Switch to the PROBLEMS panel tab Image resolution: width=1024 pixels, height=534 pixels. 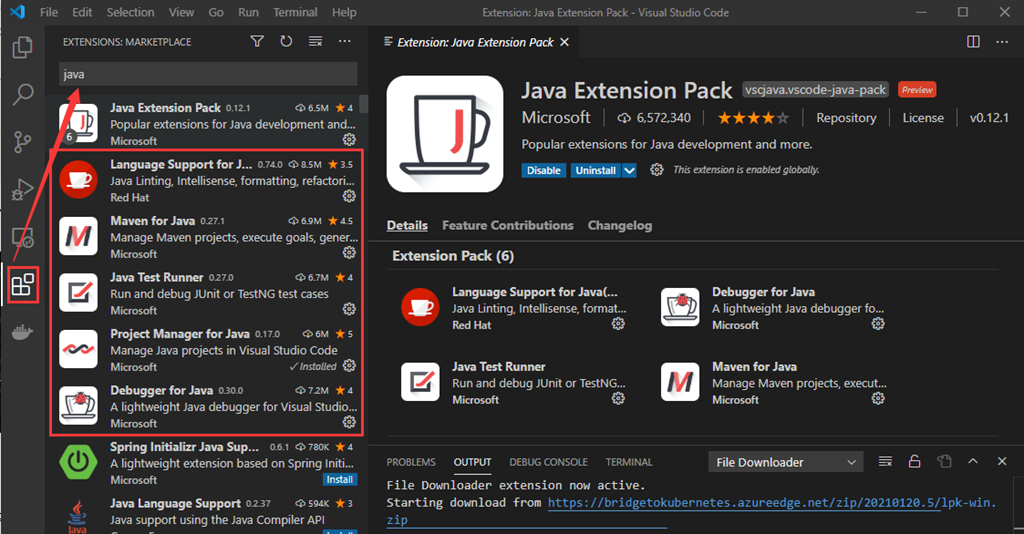[x=411, y=462]
